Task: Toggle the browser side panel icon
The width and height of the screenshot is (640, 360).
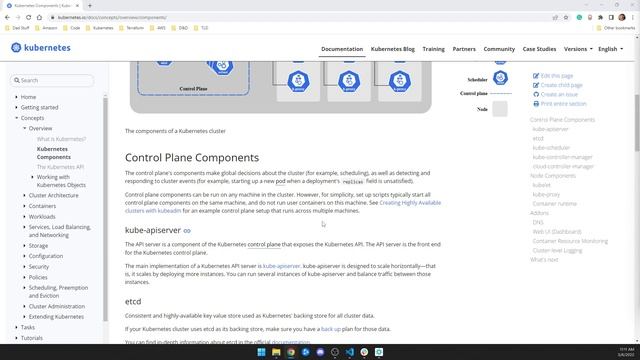Action: (611, 18)
